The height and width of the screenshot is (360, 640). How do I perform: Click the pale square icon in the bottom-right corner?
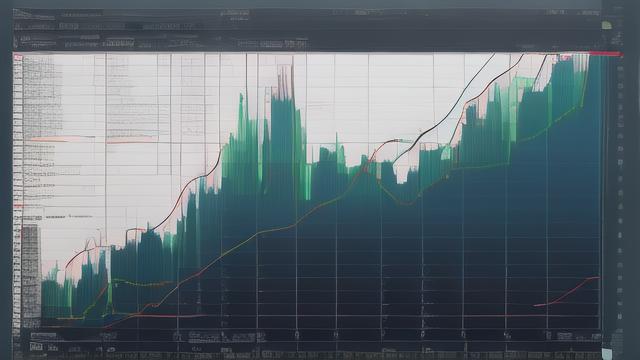[607, 353]
